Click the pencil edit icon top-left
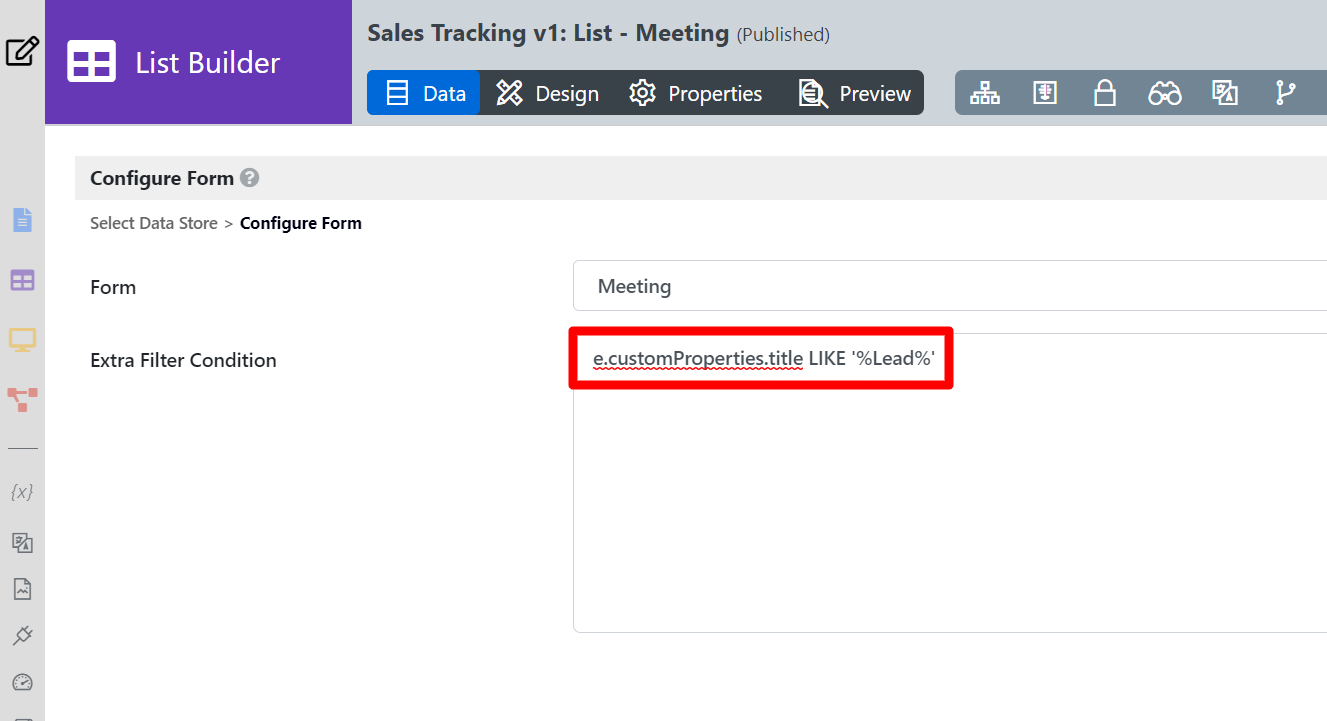The width and height of the screenshot is (1327, 721). (x=22, y=51)
